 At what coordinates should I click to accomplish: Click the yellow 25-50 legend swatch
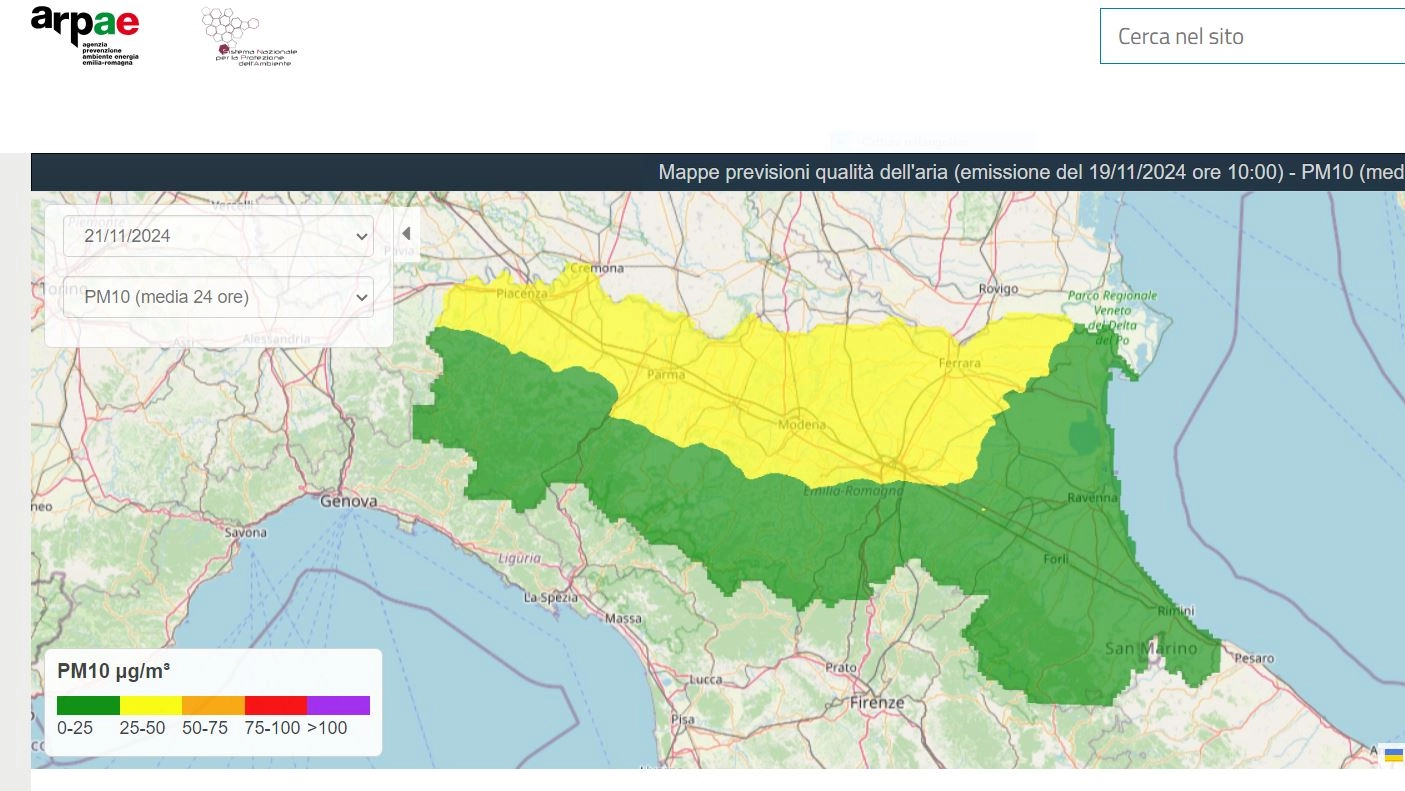[x=151, y=705]
